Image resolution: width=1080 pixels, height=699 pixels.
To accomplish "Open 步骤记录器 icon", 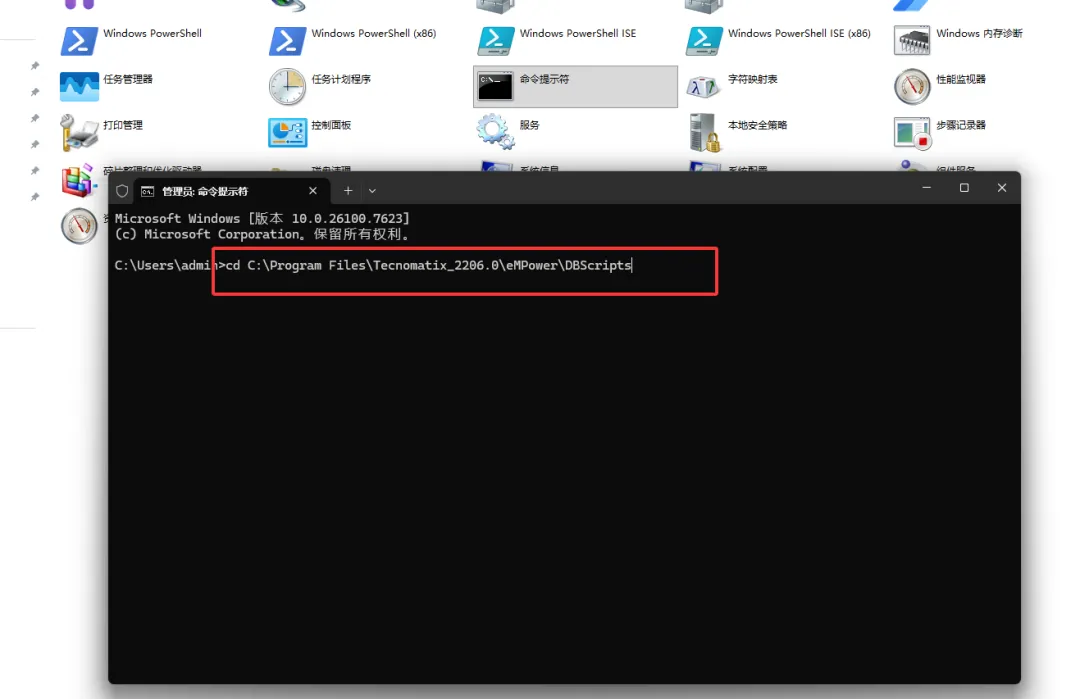I will click(912, 132).
